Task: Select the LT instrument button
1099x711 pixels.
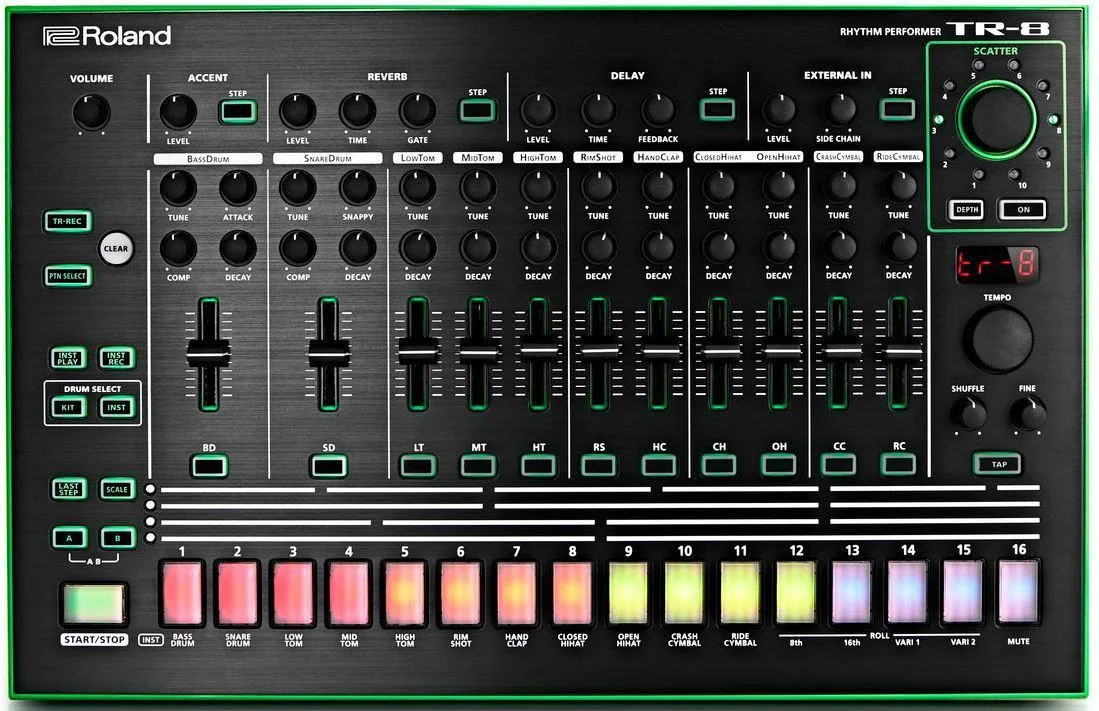Action: [x=418, y=465]
